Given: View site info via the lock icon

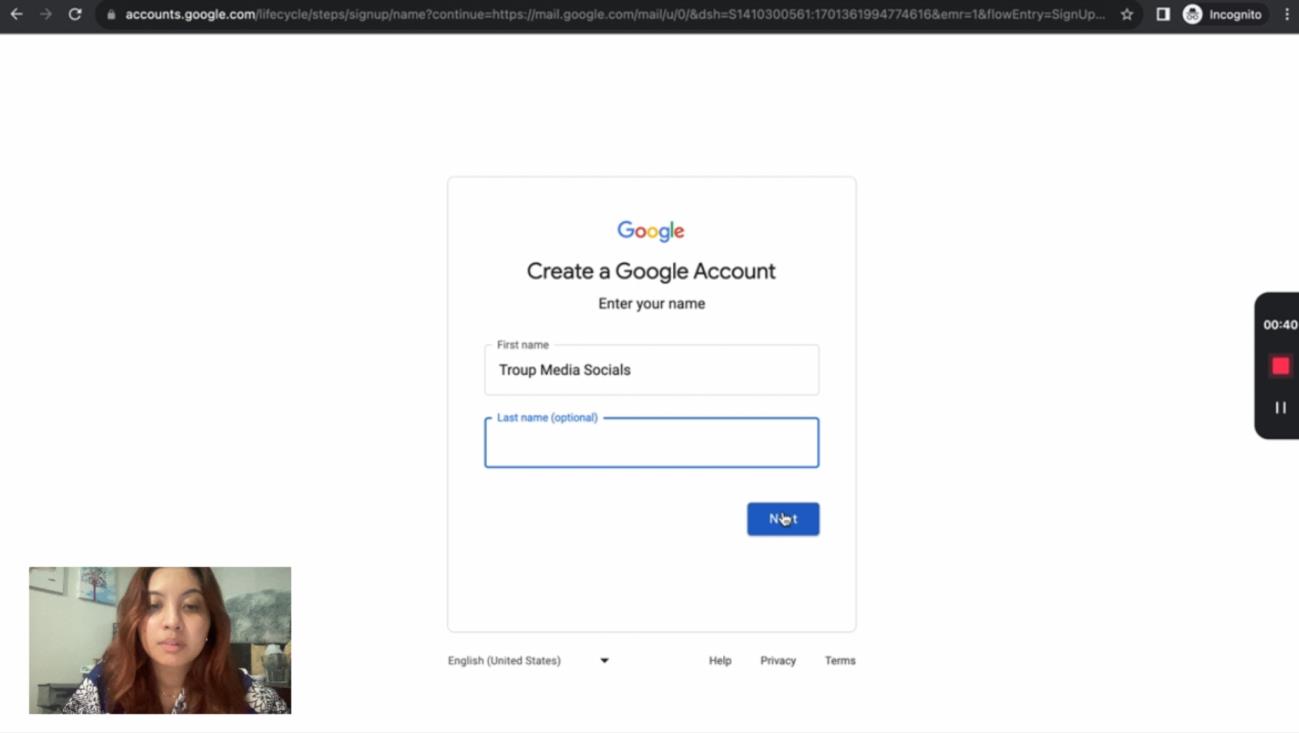Looking at the screenshot, I should (111, 15).
